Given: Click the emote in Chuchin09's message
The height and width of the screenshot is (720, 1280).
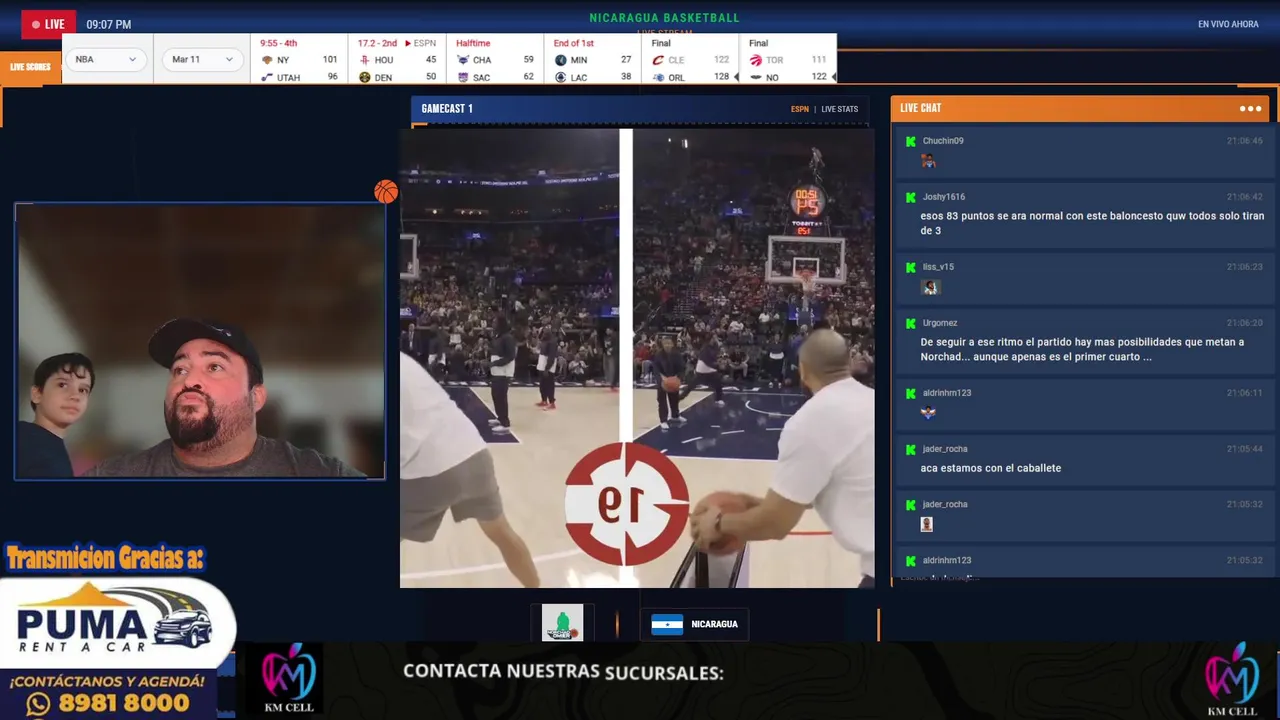Looking at the screenshot, I should [x=928, y=160].
